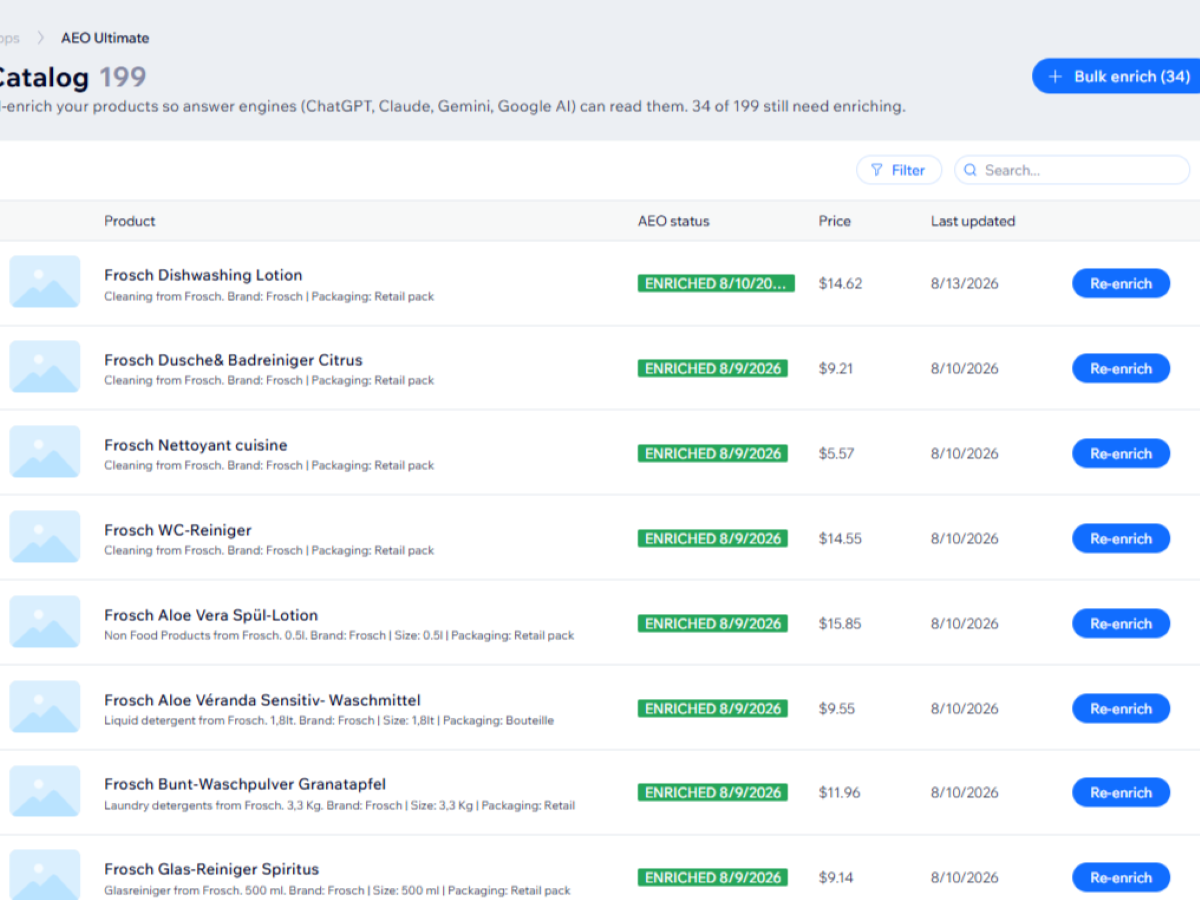Click description starting Glasreiniger from Frosch
The width and height of the screenshot is (1200, 900).
click(337, 890)
